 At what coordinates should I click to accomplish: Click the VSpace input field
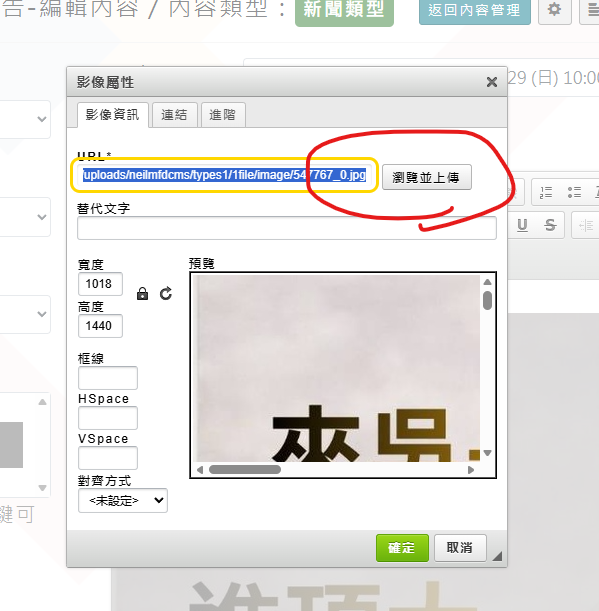point(108,458)
